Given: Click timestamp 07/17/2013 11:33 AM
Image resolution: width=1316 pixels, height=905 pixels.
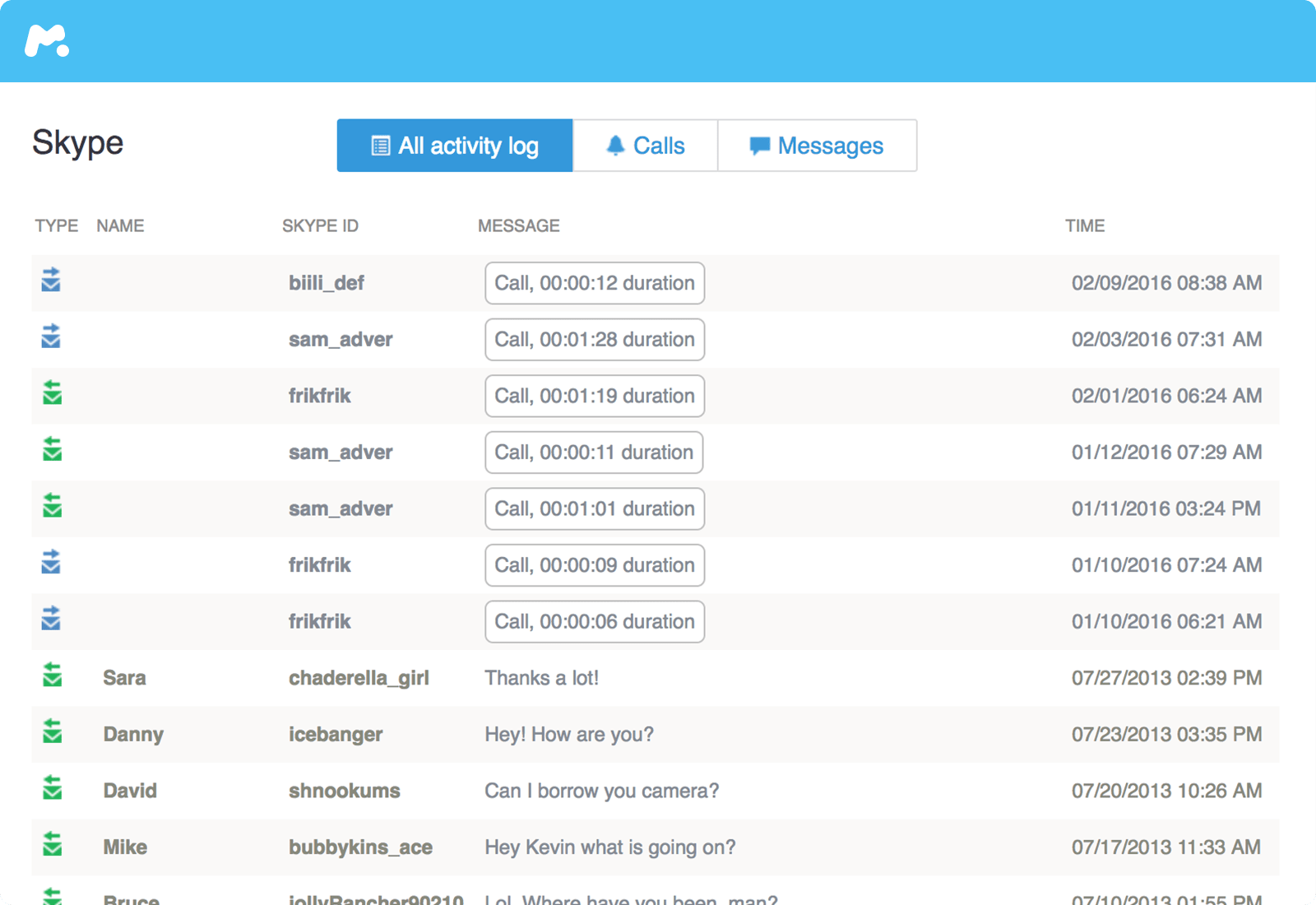Looking at the screenshot, I should point(1166,847).
